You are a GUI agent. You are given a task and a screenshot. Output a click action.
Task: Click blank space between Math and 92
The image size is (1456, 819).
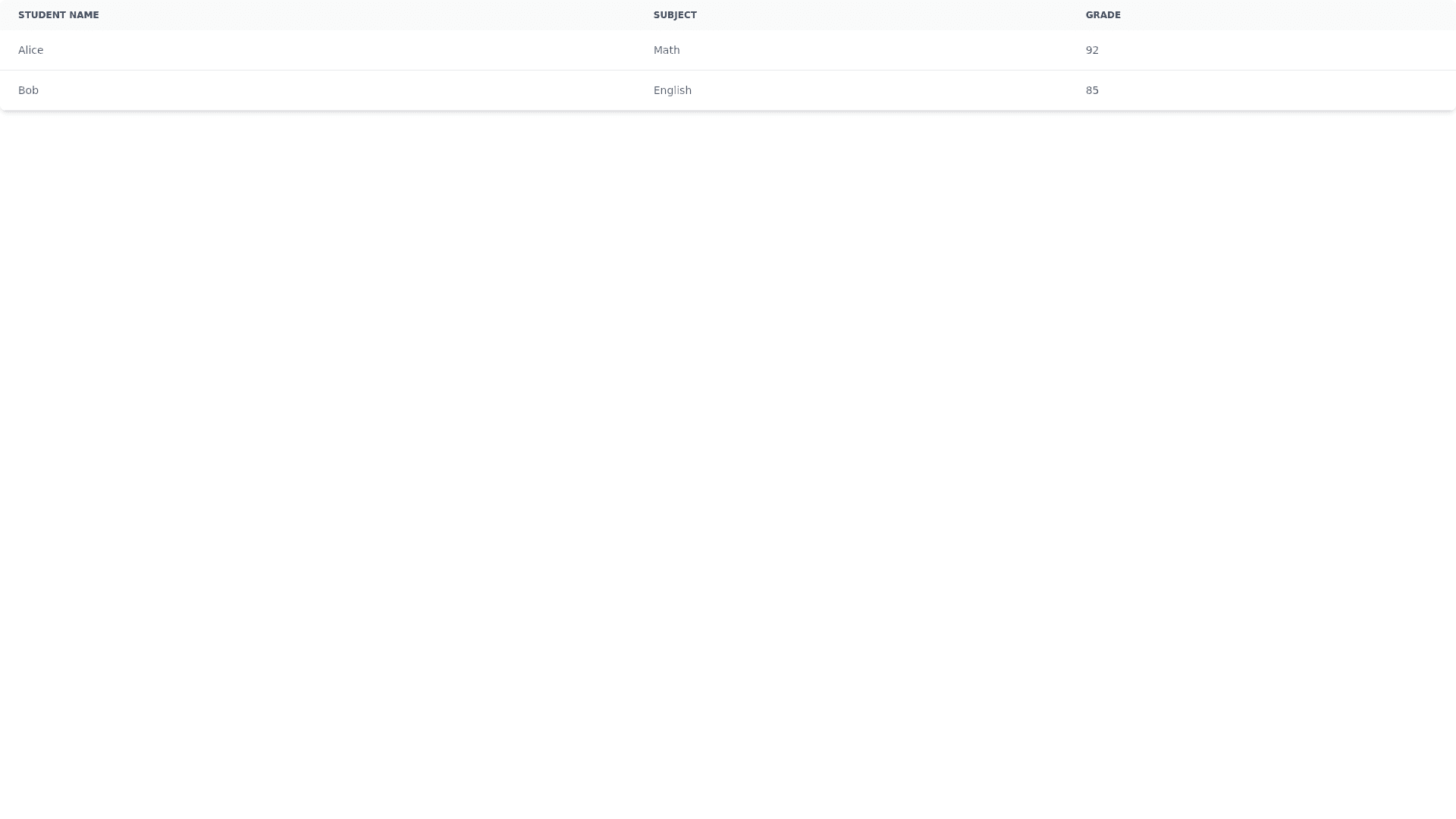coord(880,50)
